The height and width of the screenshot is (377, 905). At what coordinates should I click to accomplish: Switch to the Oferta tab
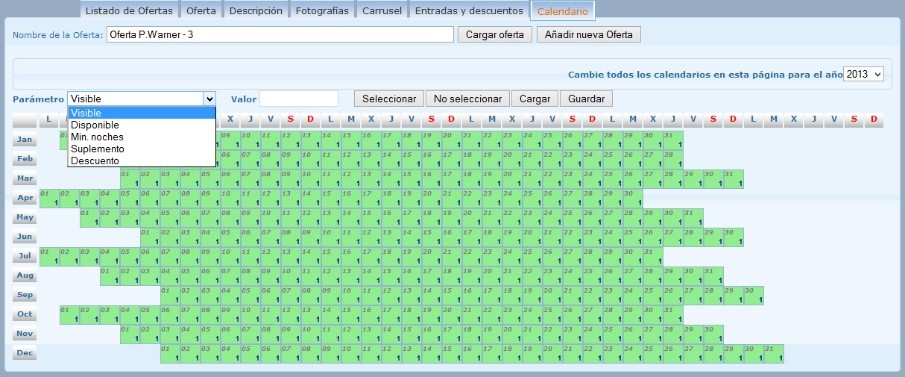(x=201, y=10)
